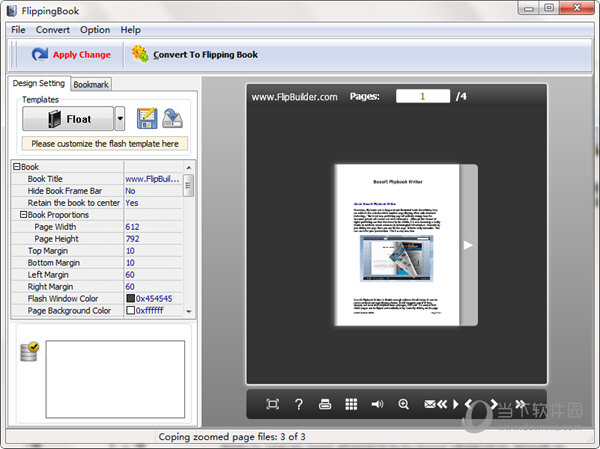Click the property list scrollbar thumb
The width and height of the screenshot is (600, 449).
(x=188, y=185)
